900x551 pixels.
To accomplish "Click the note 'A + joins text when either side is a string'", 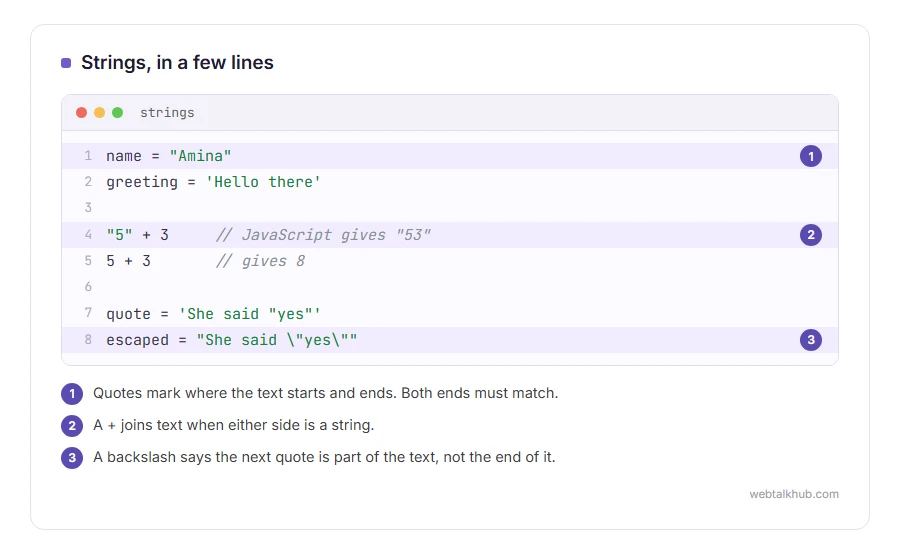I will (x=234, y=425).
